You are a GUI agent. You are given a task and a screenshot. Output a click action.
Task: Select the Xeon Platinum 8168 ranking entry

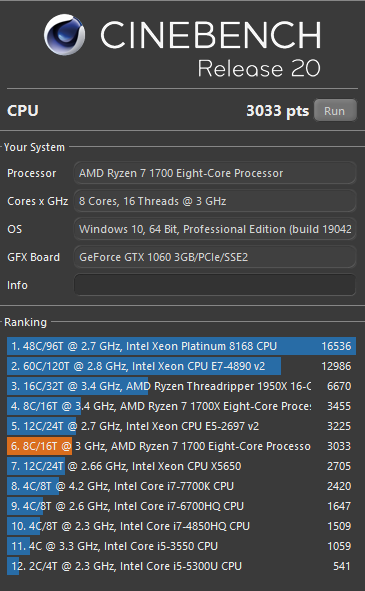[x=181, y=346]
